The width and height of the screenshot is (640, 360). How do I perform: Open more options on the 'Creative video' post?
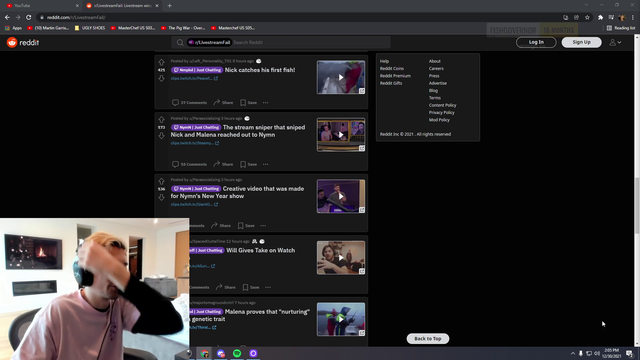point(263,225)
